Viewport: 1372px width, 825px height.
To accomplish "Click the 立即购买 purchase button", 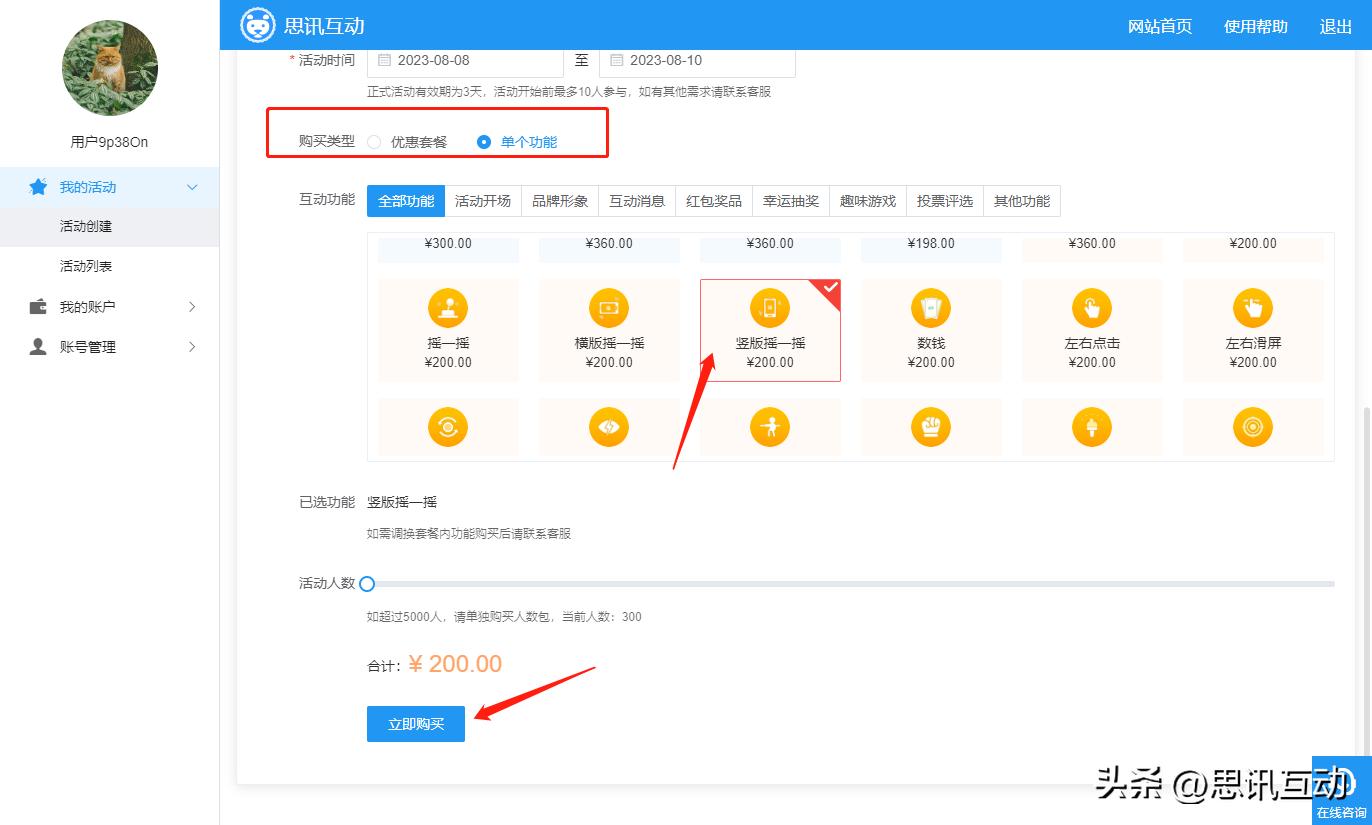I will pyautogui.click(x=415, y=723).
